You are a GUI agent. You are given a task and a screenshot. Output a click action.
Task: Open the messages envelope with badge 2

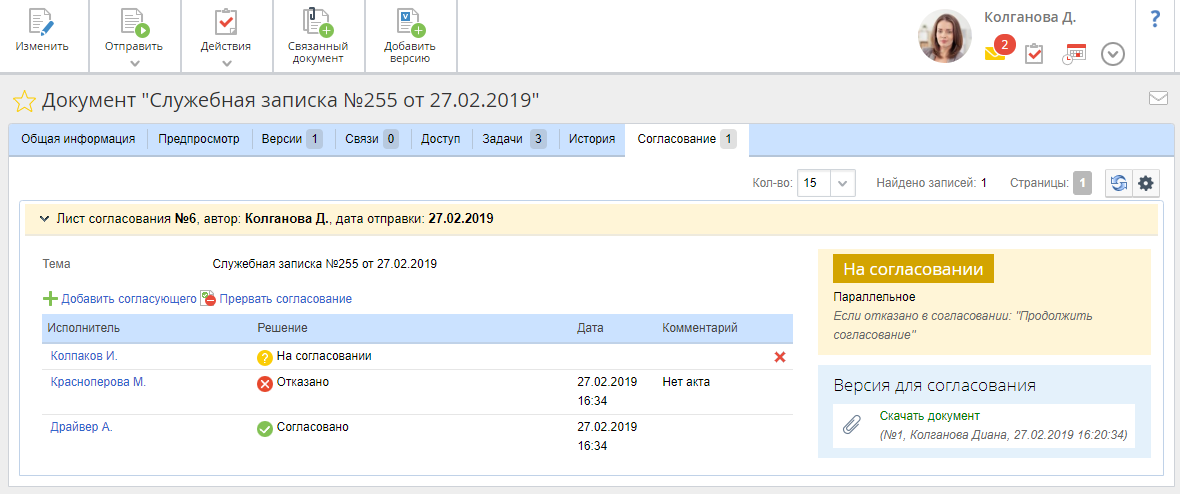995,53
